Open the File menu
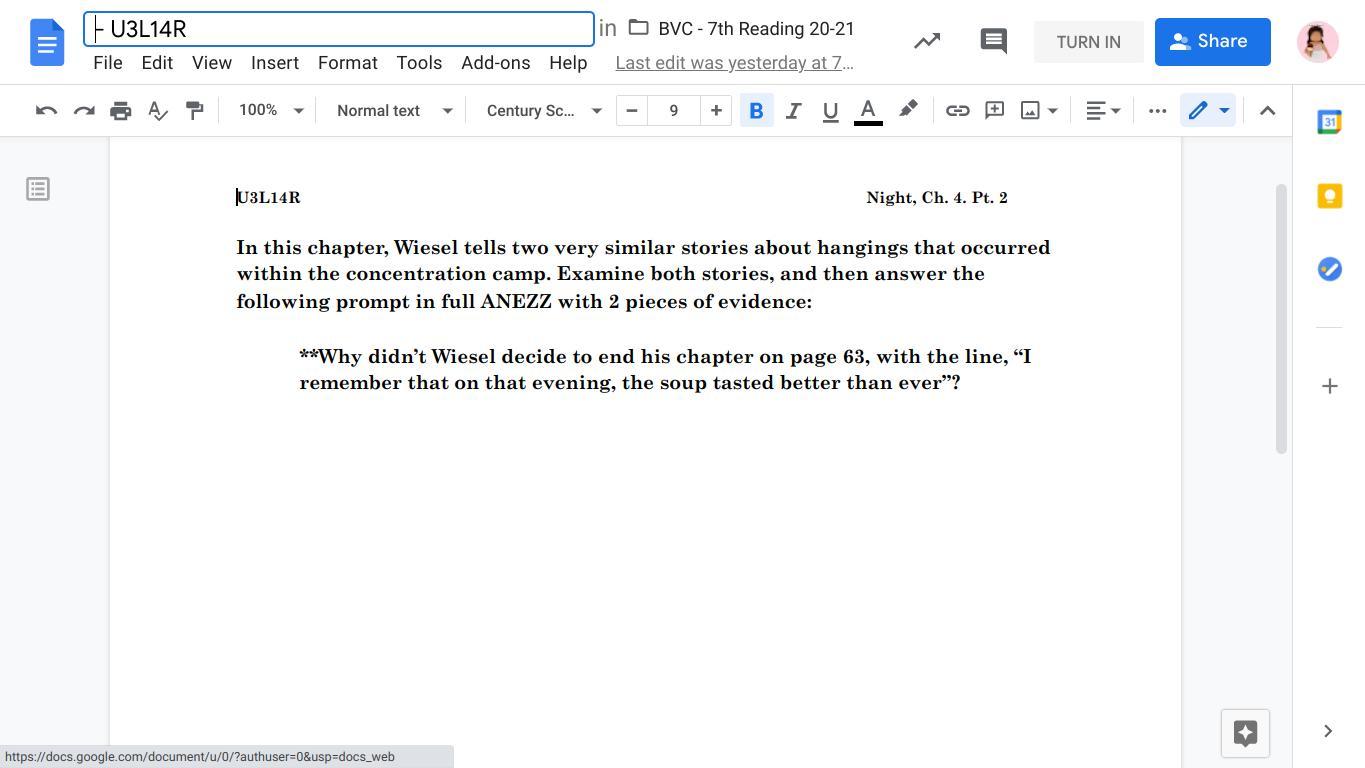This screenshot has height=768, width=1365. (x=108, y=63)
